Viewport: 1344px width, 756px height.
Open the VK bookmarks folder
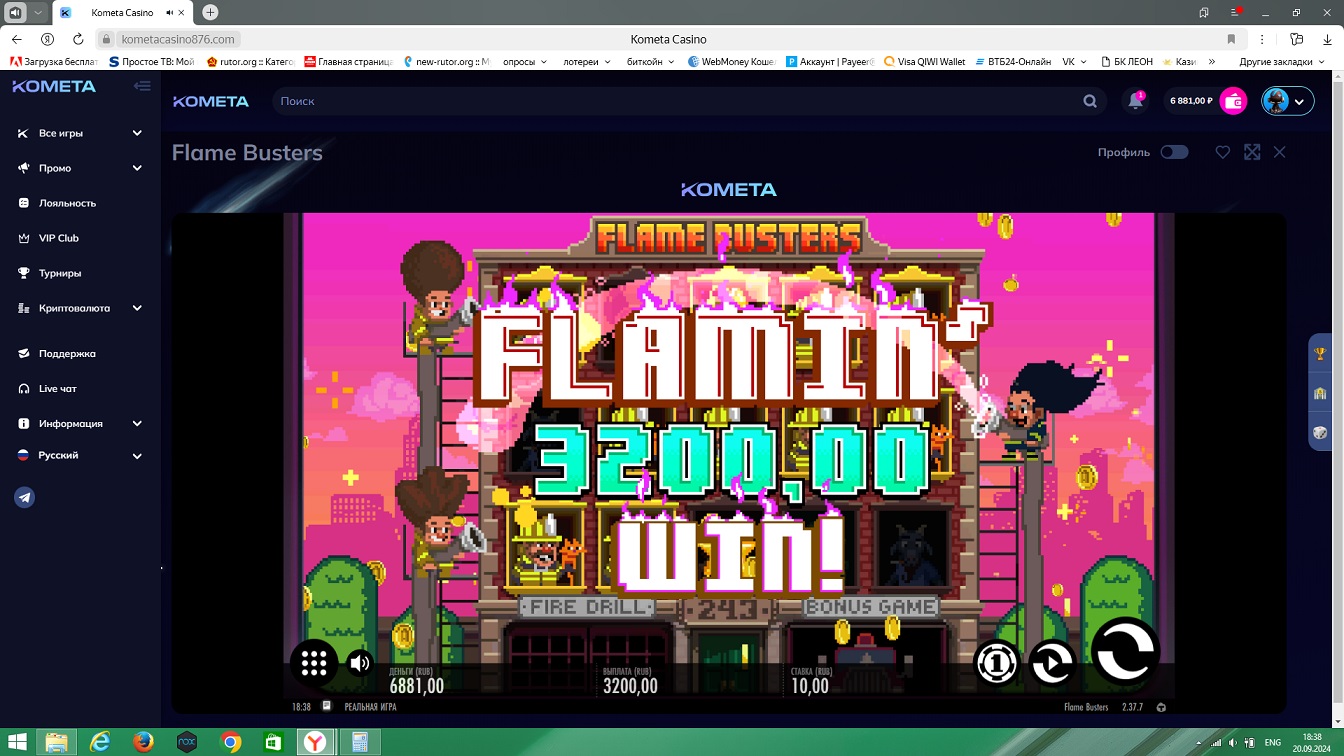(x=1075, y=61)
